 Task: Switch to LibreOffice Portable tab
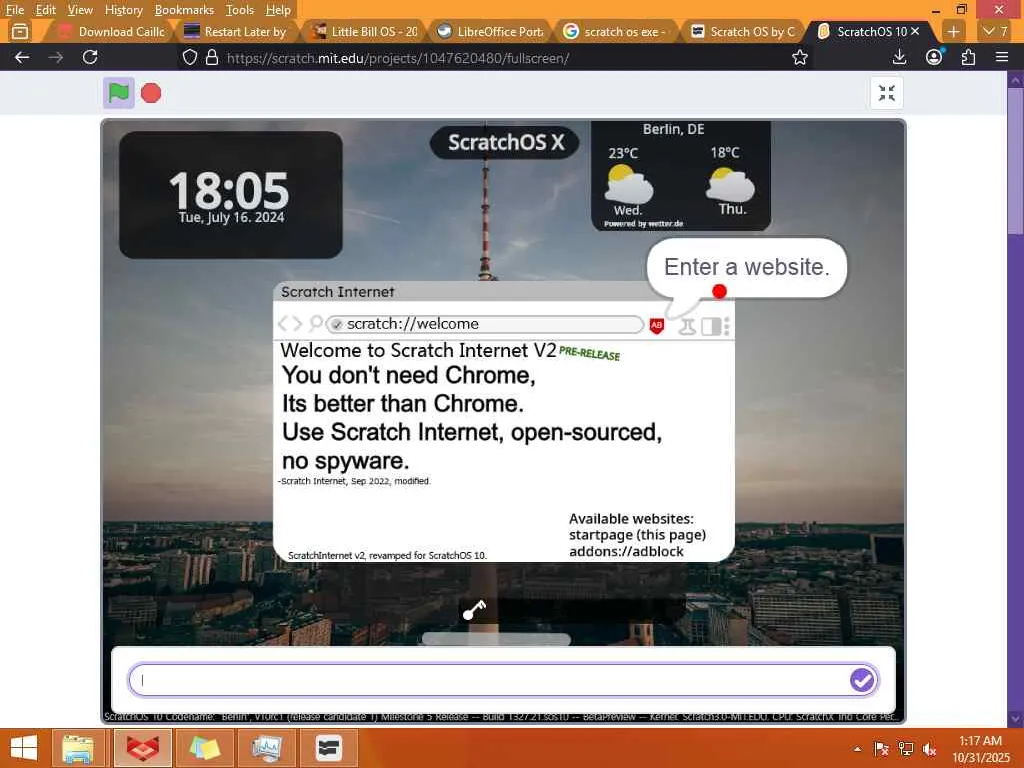[x=491, y=31]
